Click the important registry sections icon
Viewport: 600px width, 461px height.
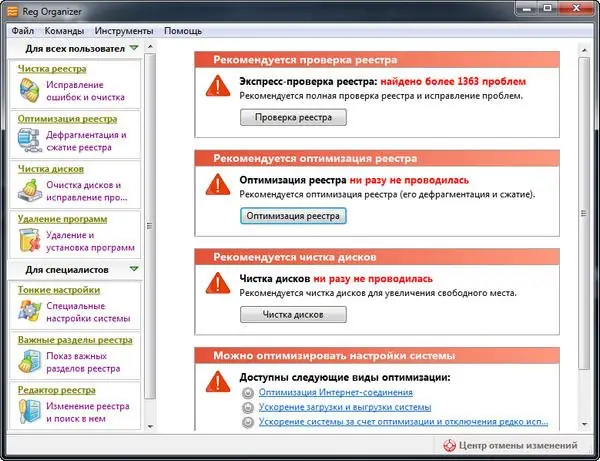tap(29, 362)
